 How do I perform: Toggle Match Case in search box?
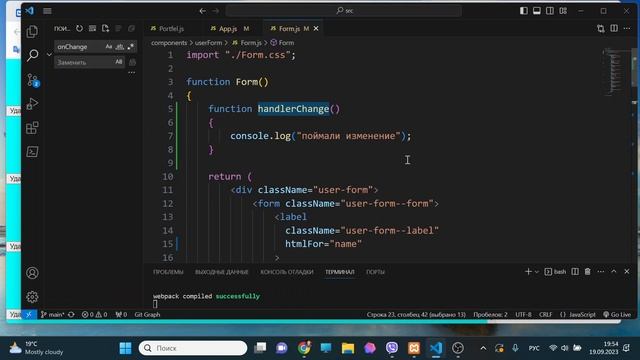[109, 47]
